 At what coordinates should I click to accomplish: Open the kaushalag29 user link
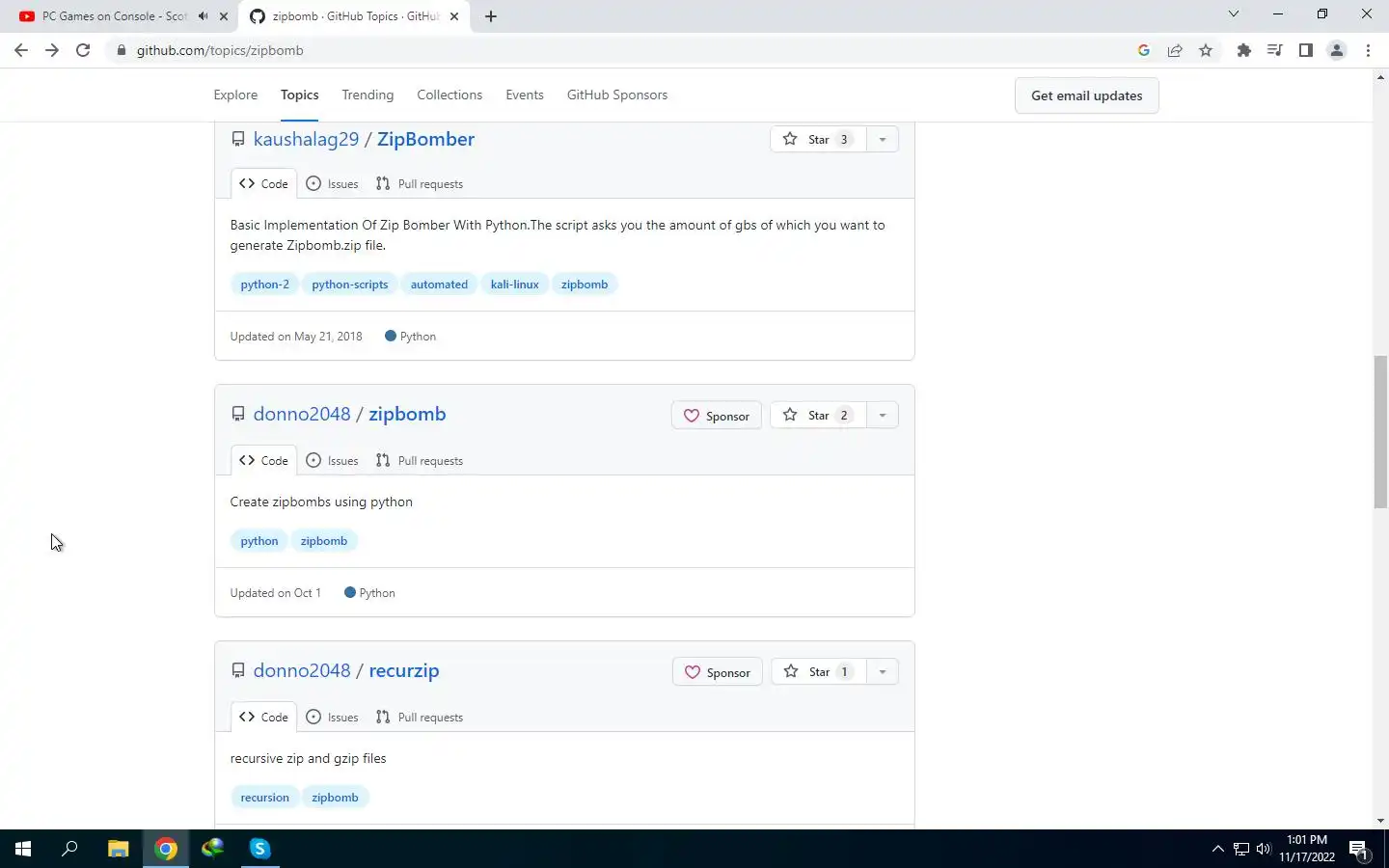pos(306,139)
